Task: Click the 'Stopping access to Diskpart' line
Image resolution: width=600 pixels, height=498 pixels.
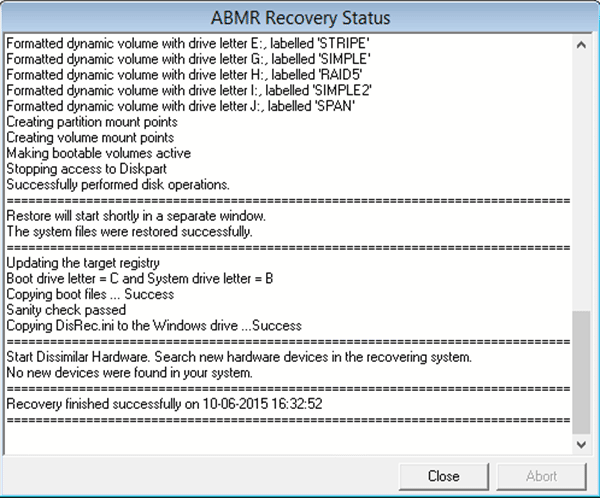Action: click(86, 169)
